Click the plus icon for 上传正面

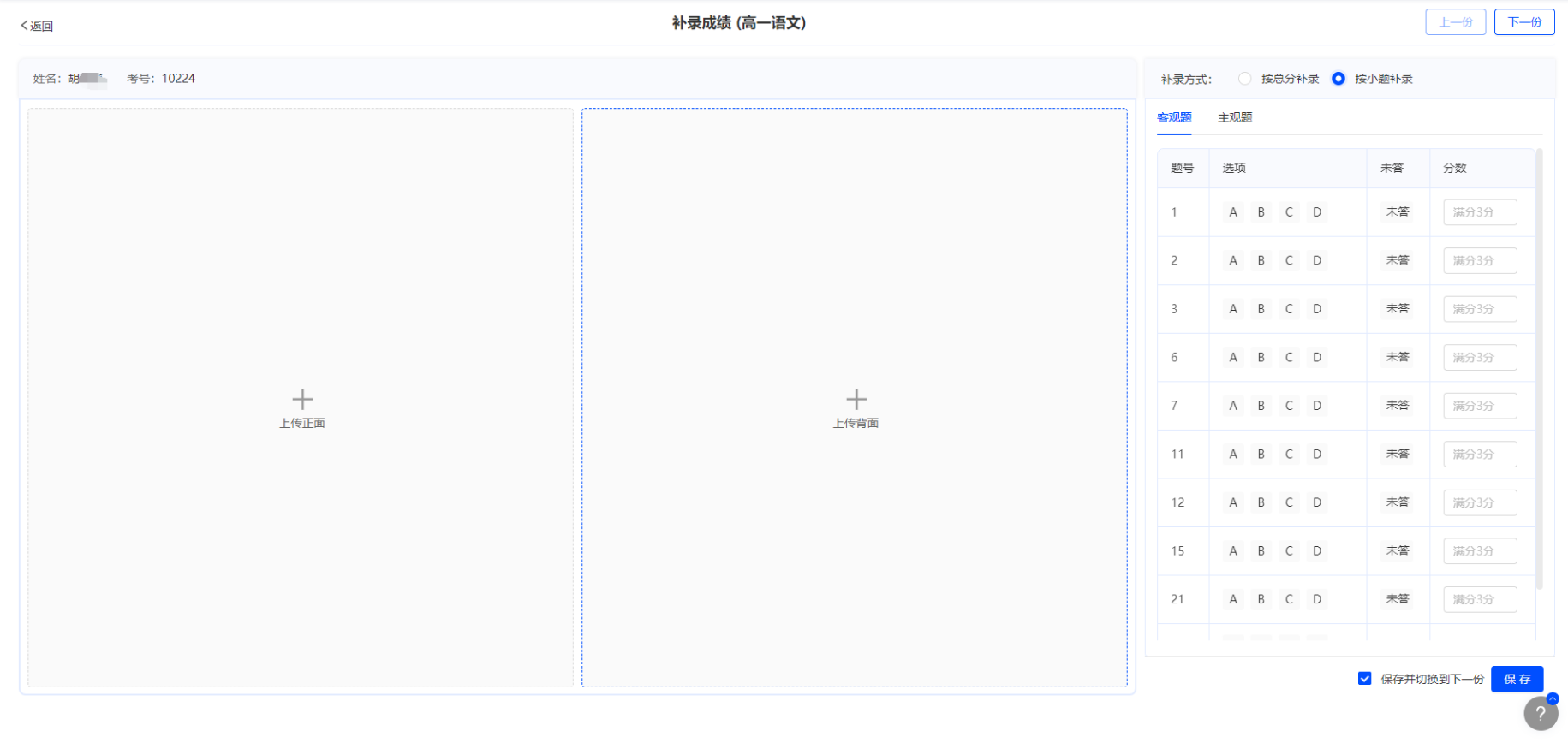302,399
